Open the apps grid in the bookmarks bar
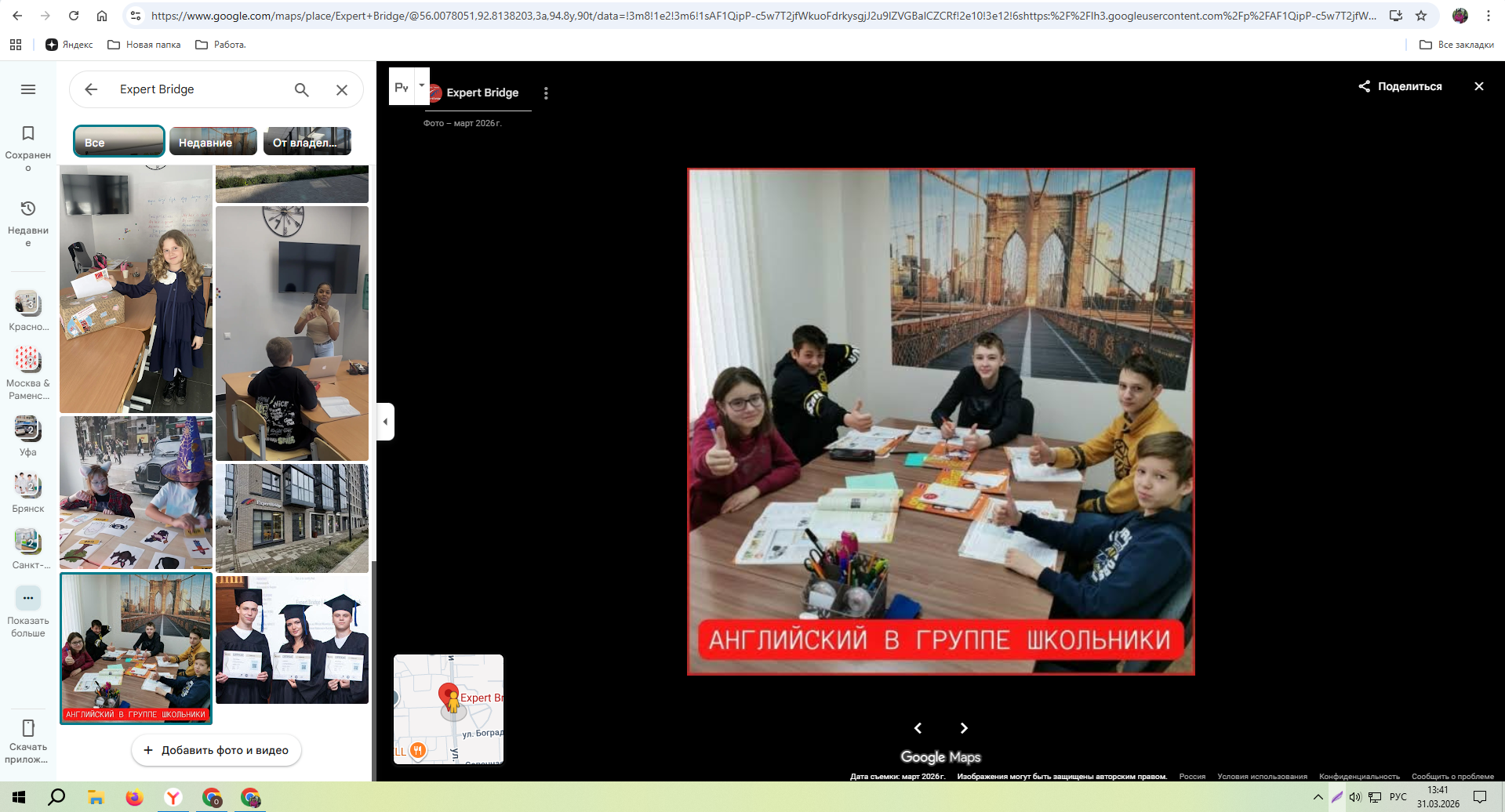The width and height of the screenshot is (1505, 812). click(16, 45)
